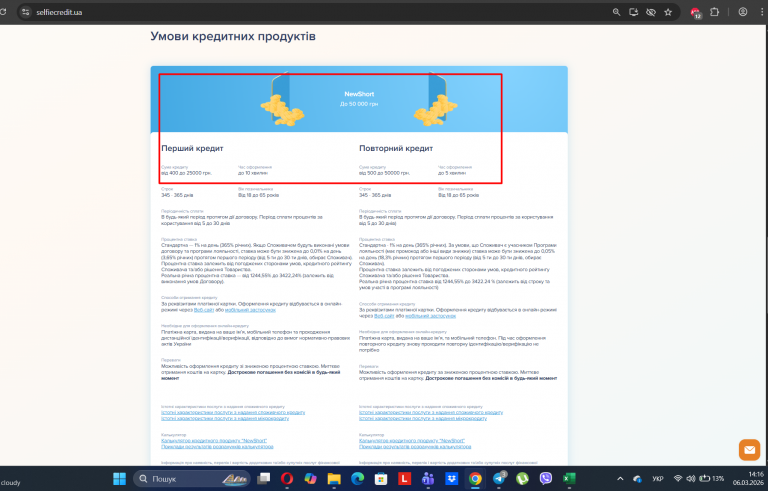The width and height of the screenshot is (768, 491).
Task: Open мікрокредиту characteristics link, Повторний кредит column
Action: (423, 418)
